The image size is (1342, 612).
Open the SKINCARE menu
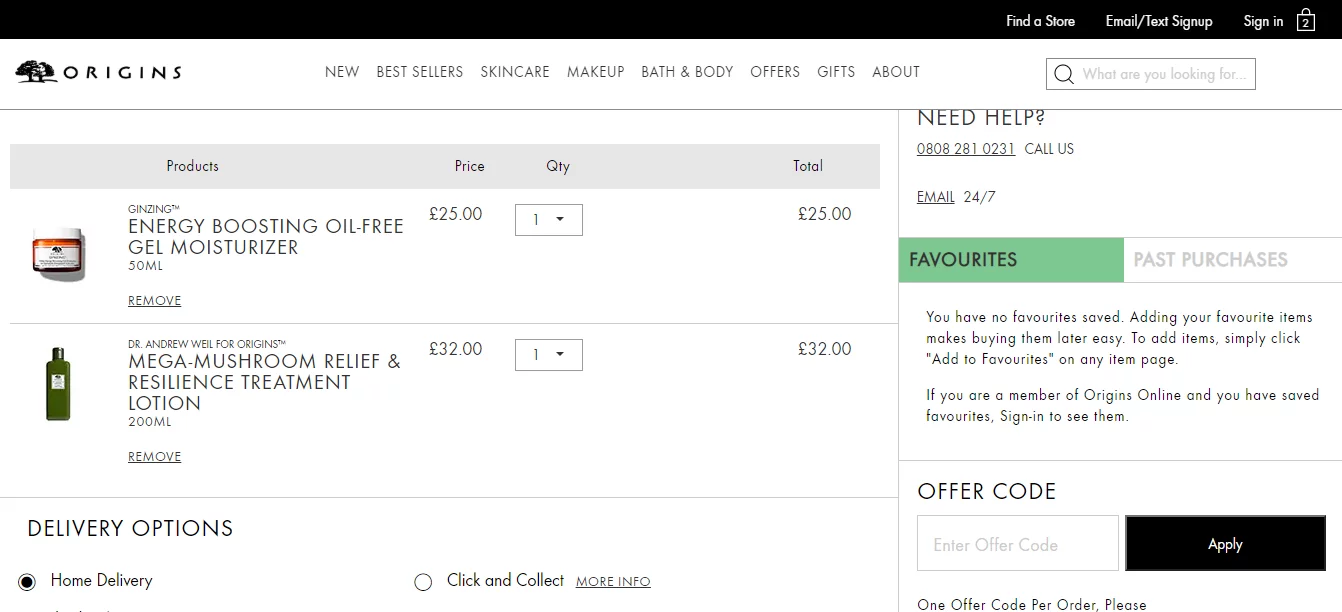pos(515,72)
